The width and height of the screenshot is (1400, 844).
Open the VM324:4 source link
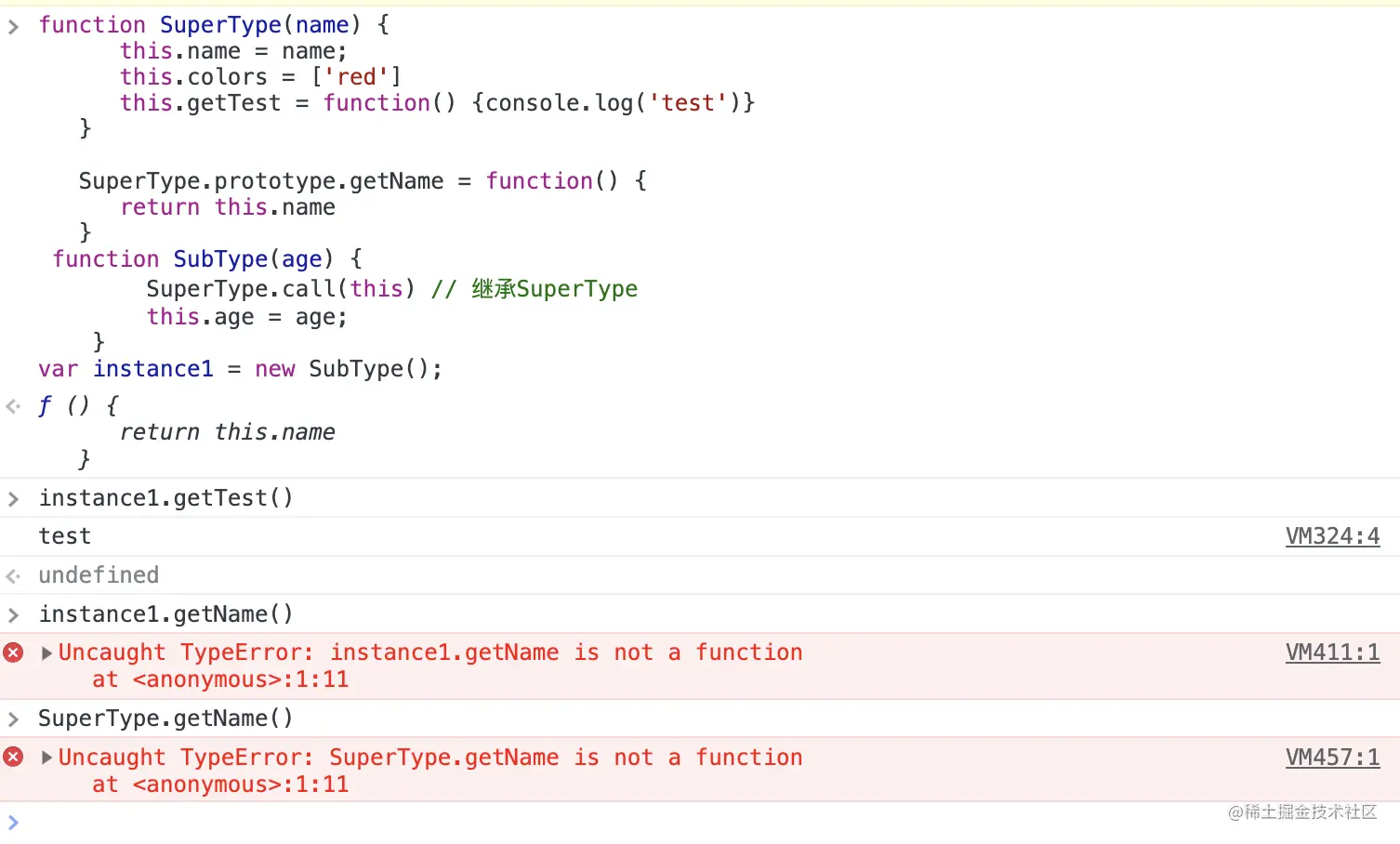pos(1332,536)
